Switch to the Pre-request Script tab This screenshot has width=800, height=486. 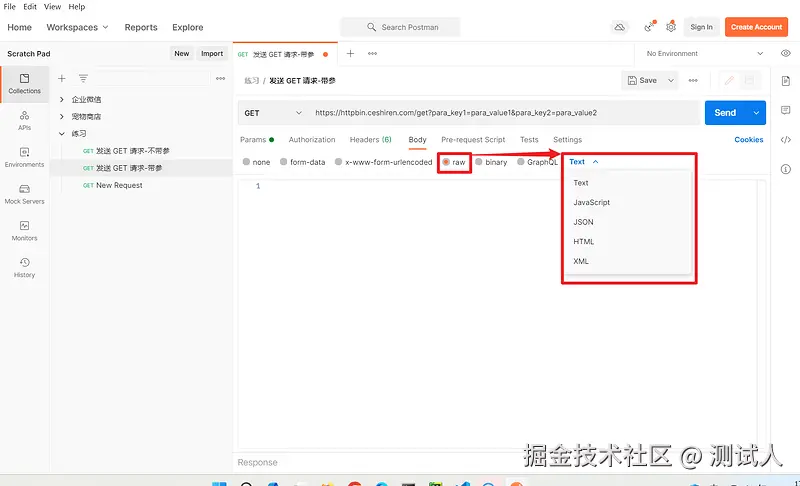tap(473, 139)
